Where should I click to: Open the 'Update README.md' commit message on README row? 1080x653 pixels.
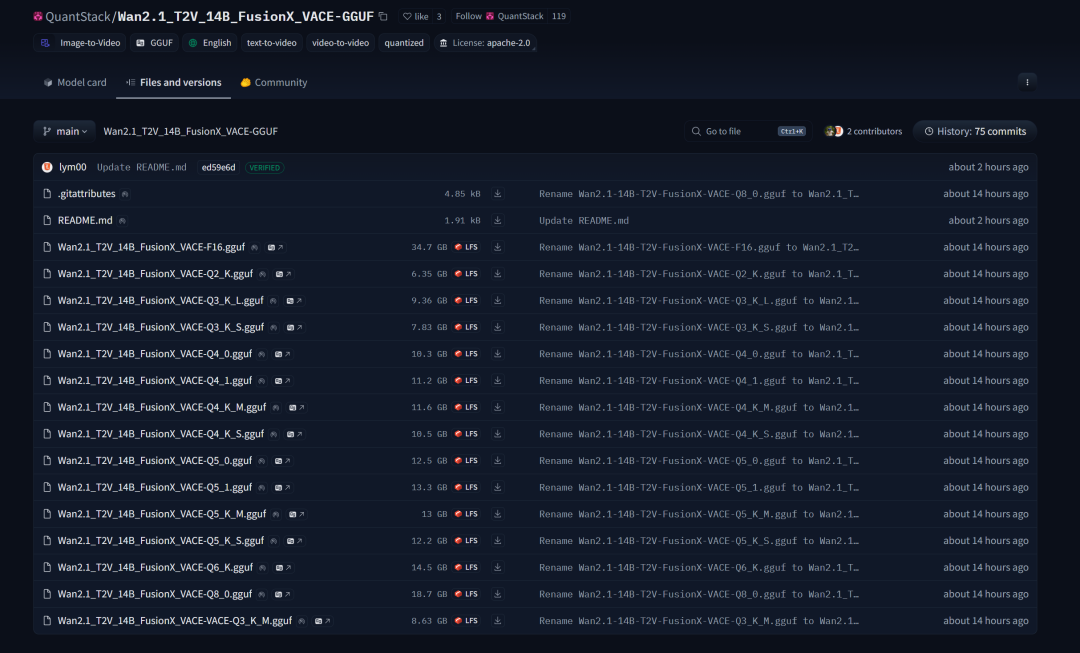[583, 221]
